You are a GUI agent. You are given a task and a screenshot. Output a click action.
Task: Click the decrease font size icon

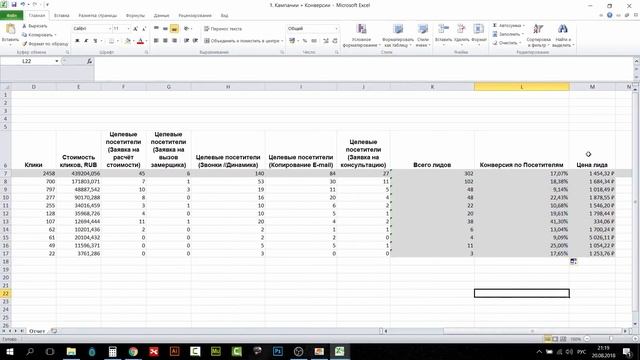(x=144, y=29)
